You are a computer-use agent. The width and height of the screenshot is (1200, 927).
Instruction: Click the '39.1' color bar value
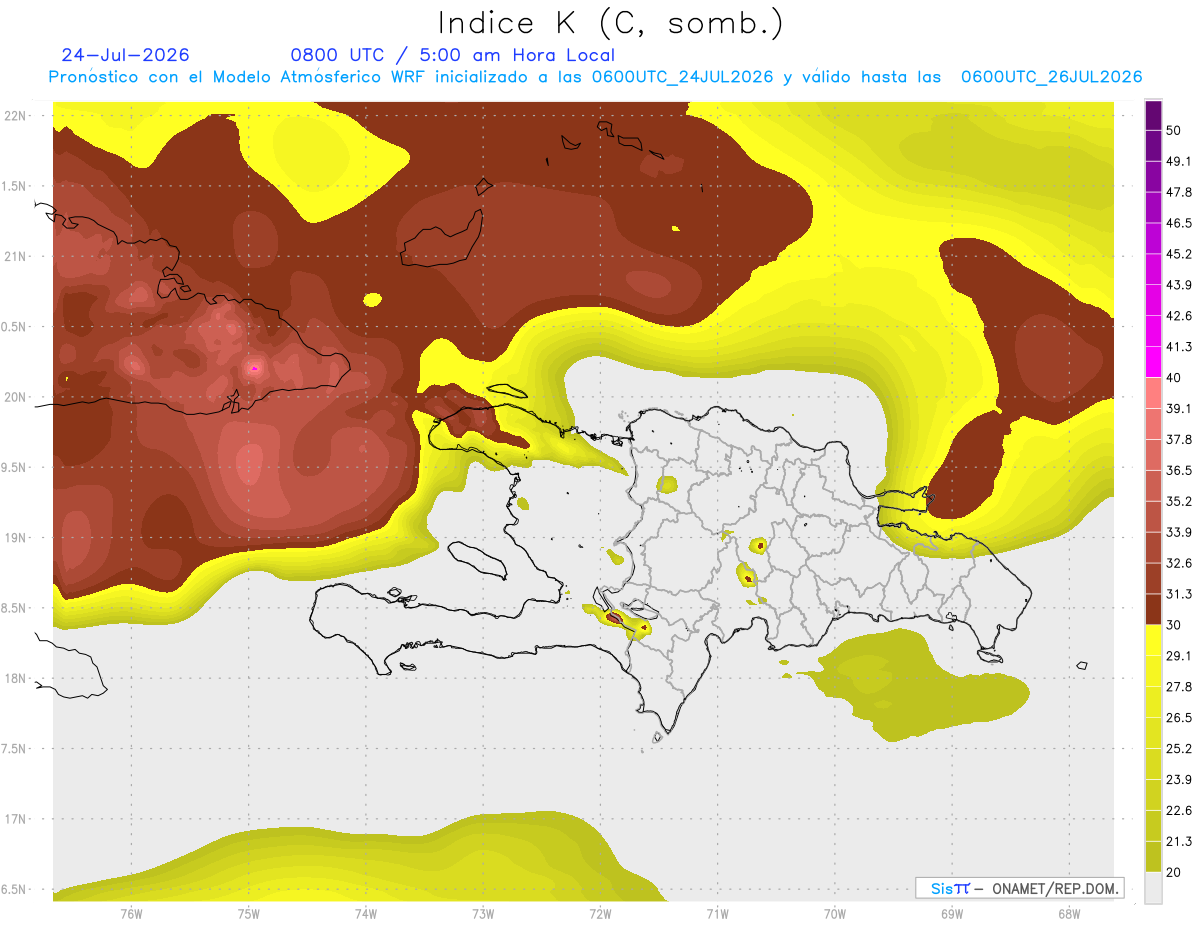click(x=1179, y=408)
